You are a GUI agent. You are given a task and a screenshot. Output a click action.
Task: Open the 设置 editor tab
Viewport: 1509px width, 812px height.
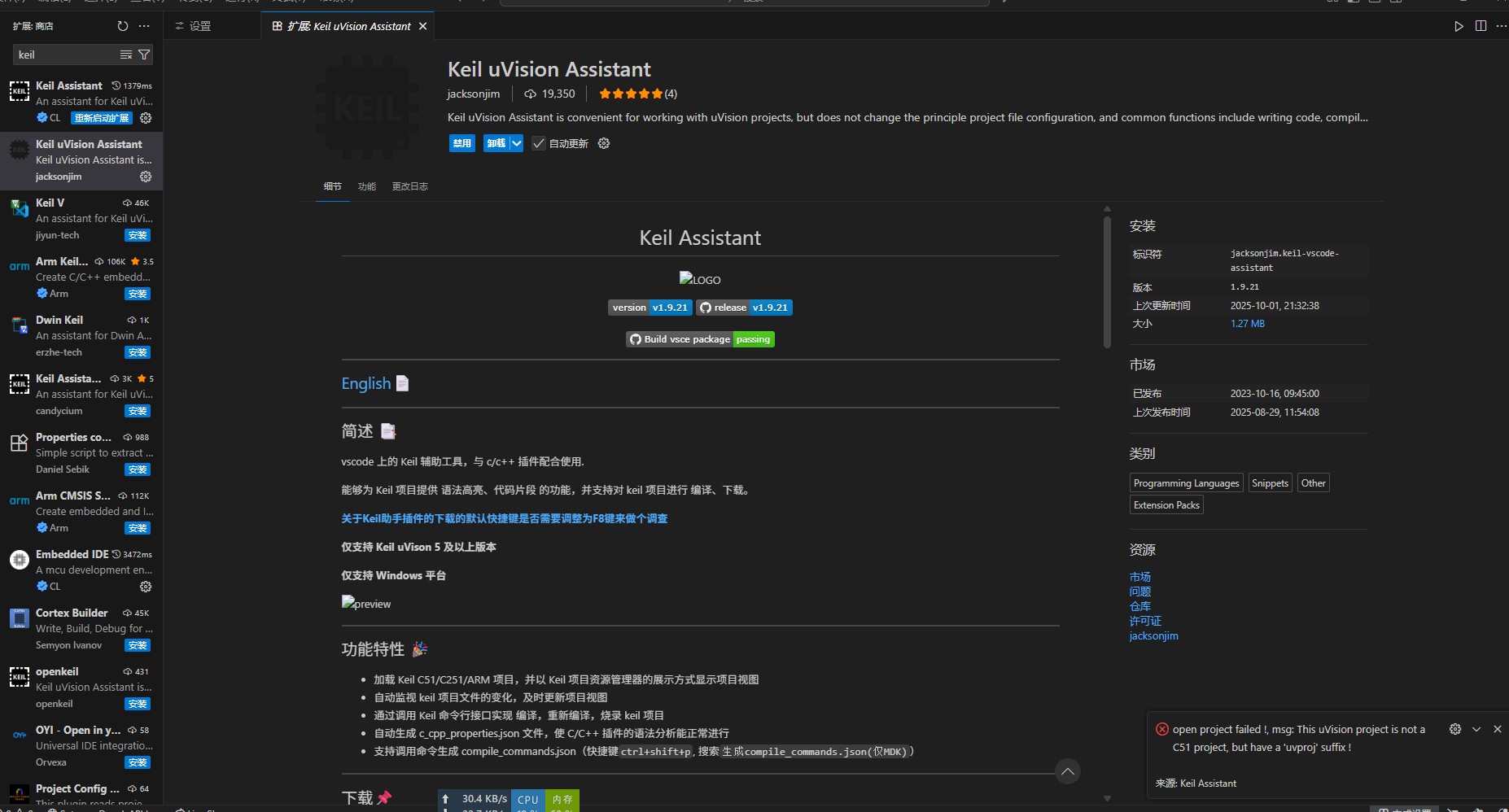coord(201,25)
